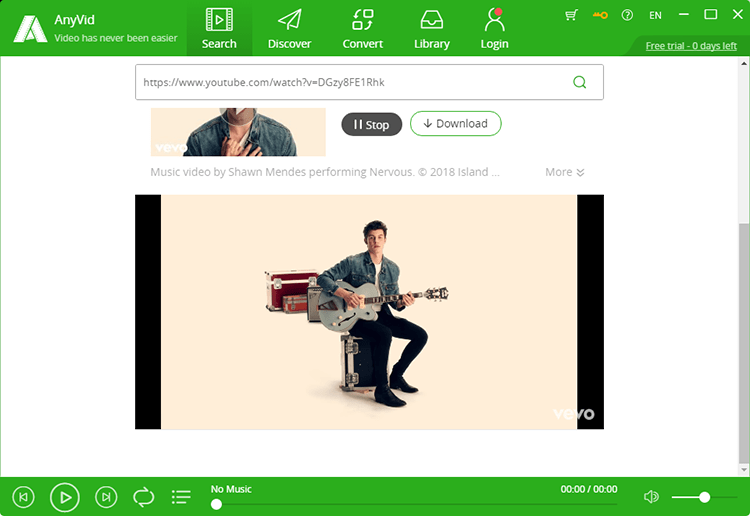Go to the Library tab
750x516 pixels.
[431, 28]
